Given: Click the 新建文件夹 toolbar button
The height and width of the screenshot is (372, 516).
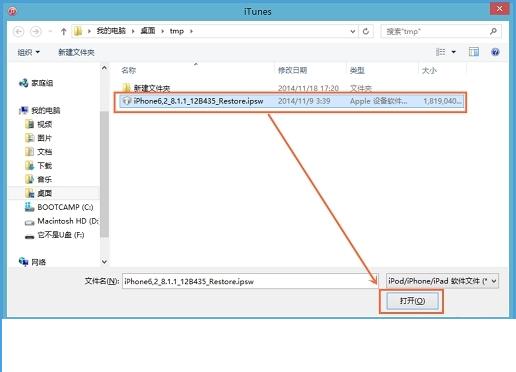Looking at the screenshot, I should [x=76, y=52].
